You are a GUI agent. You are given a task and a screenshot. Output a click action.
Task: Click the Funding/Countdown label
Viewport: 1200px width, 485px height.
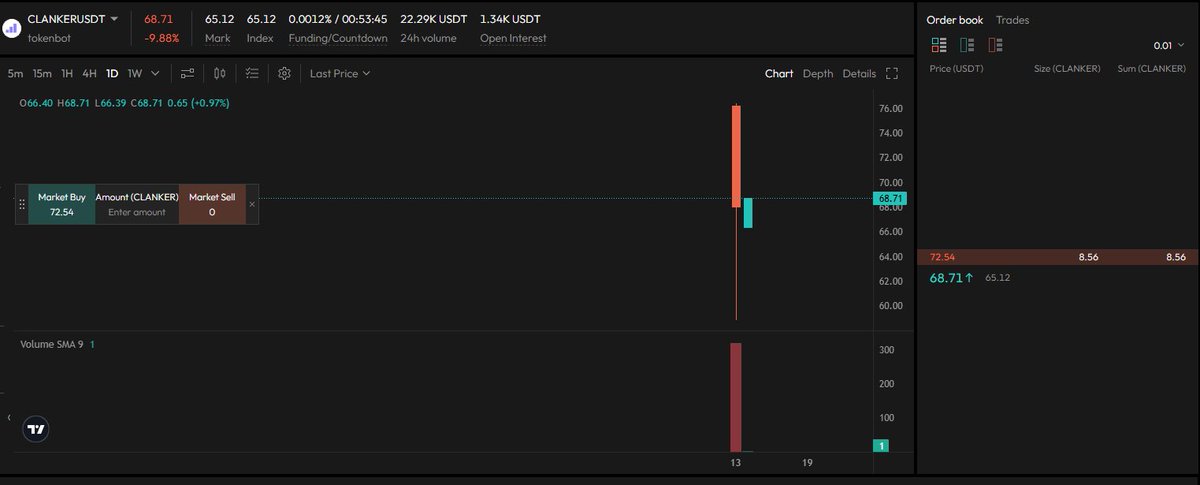pyautogui.click(x=338, y=39)
